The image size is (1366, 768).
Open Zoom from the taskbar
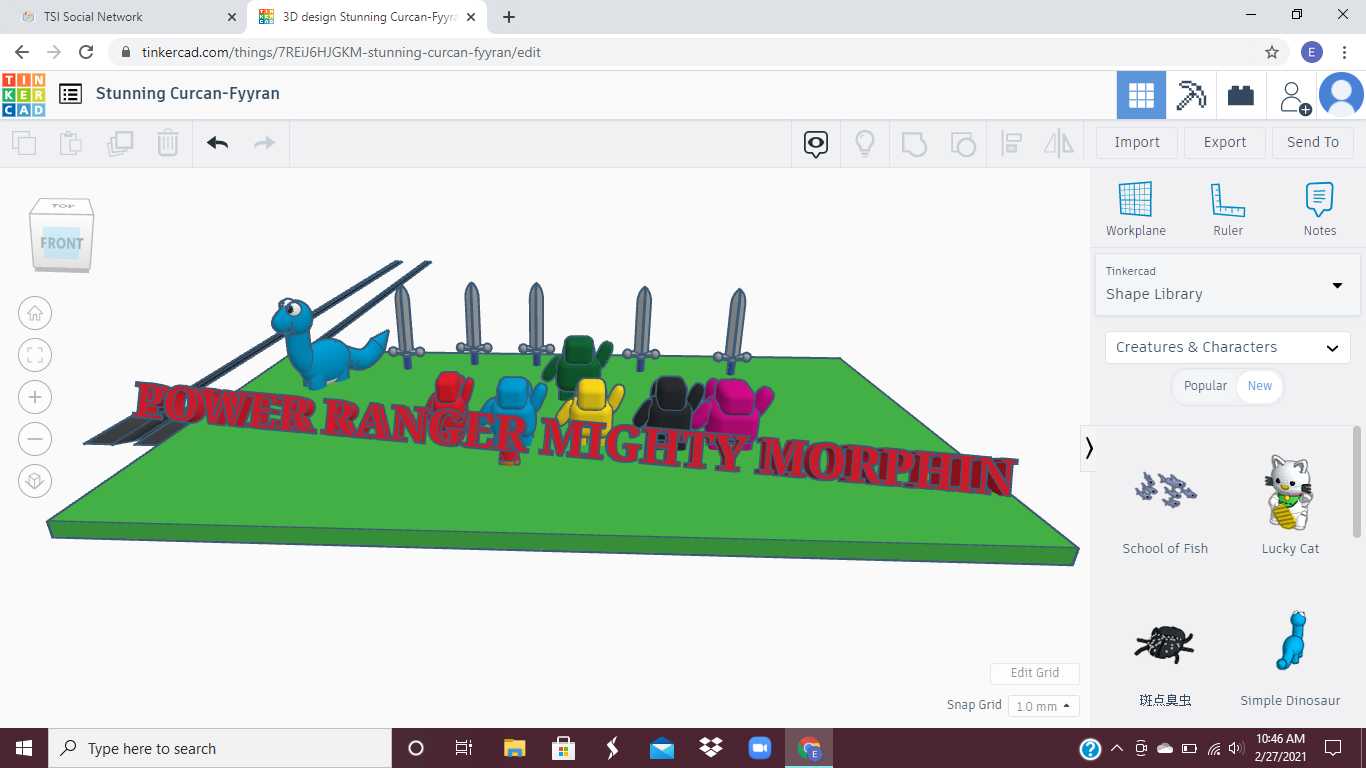760,748
